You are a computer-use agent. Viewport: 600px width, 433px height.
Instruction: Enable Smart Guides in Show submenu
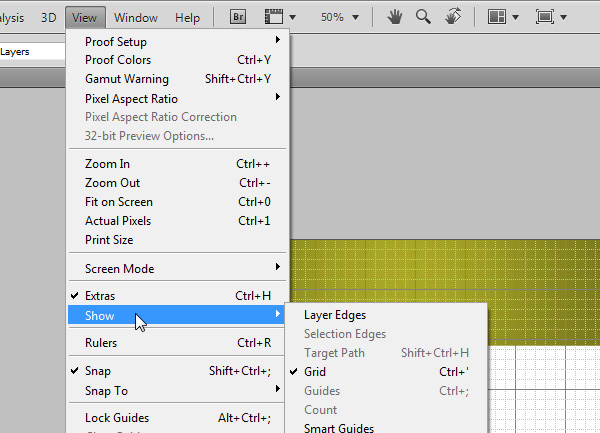[386, 428]
